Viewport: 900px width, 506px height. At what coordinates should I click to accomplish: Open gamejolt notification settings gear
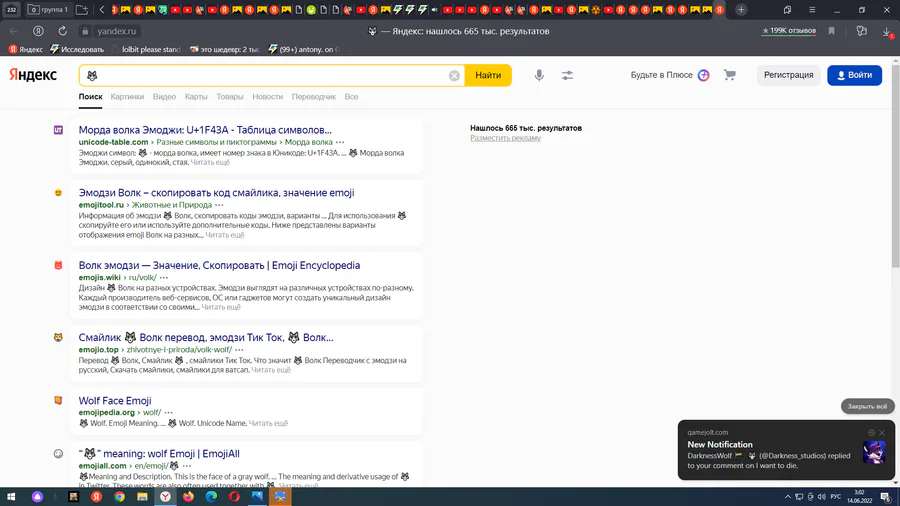[x=871, y=433]
